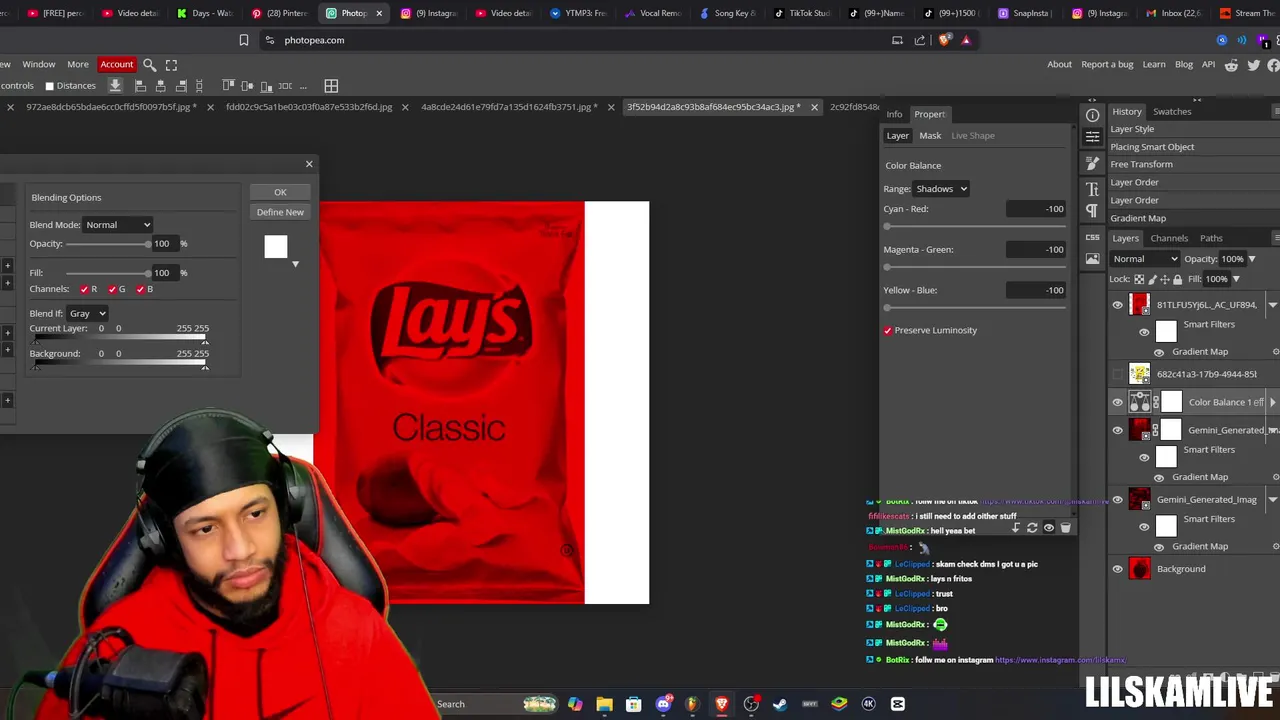Switch to the Info tab
This screenshot has width=1280, height=720.
[894, 114]
